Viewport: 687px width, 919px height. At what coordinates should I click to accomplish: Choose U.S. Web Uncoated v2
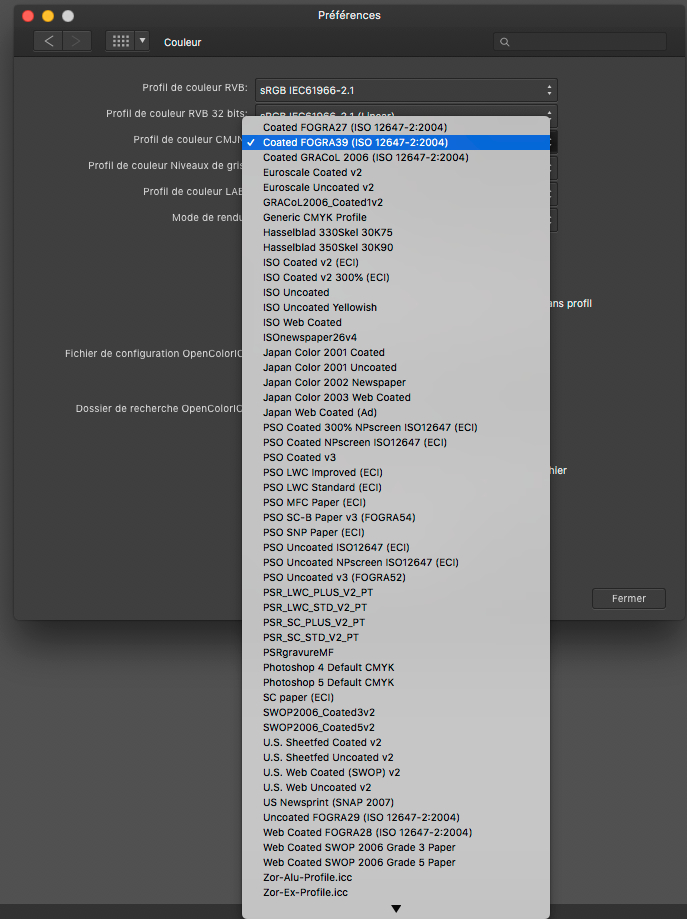click(396, 788)
